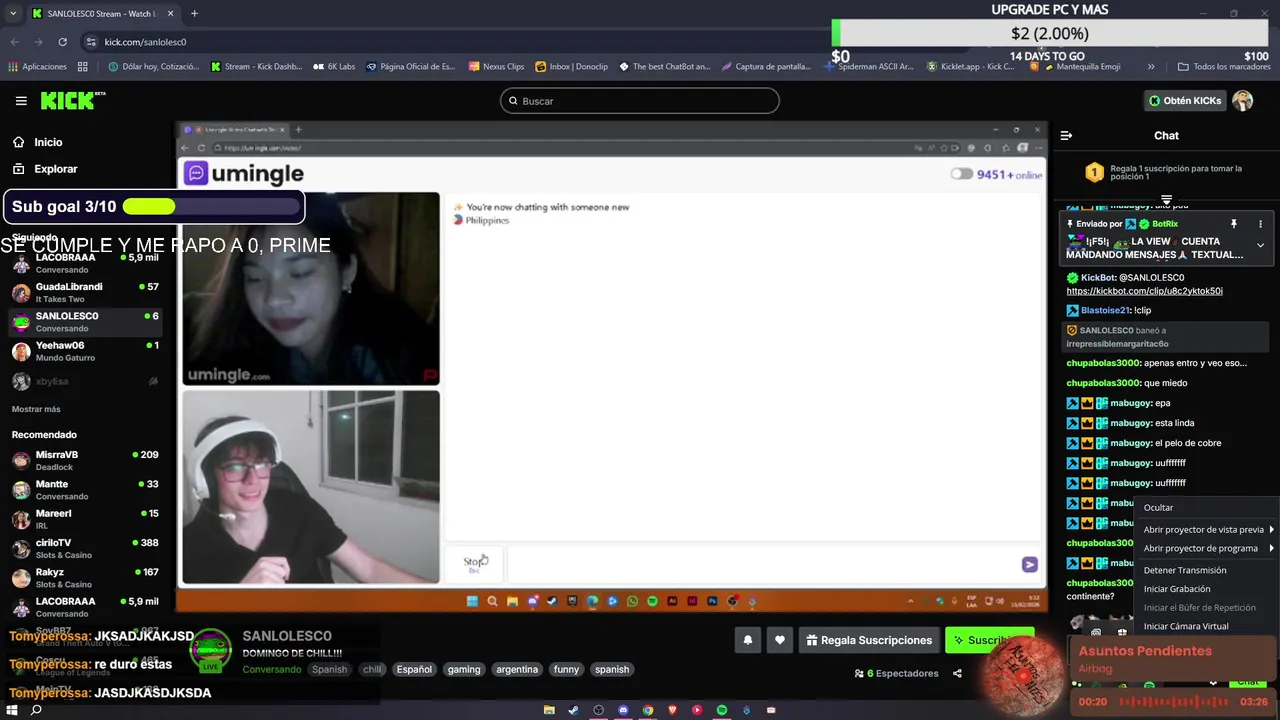Click the Español tag
Viewport: 1280px width, 720px height.
pyautogui.click(x=414, y=670)
